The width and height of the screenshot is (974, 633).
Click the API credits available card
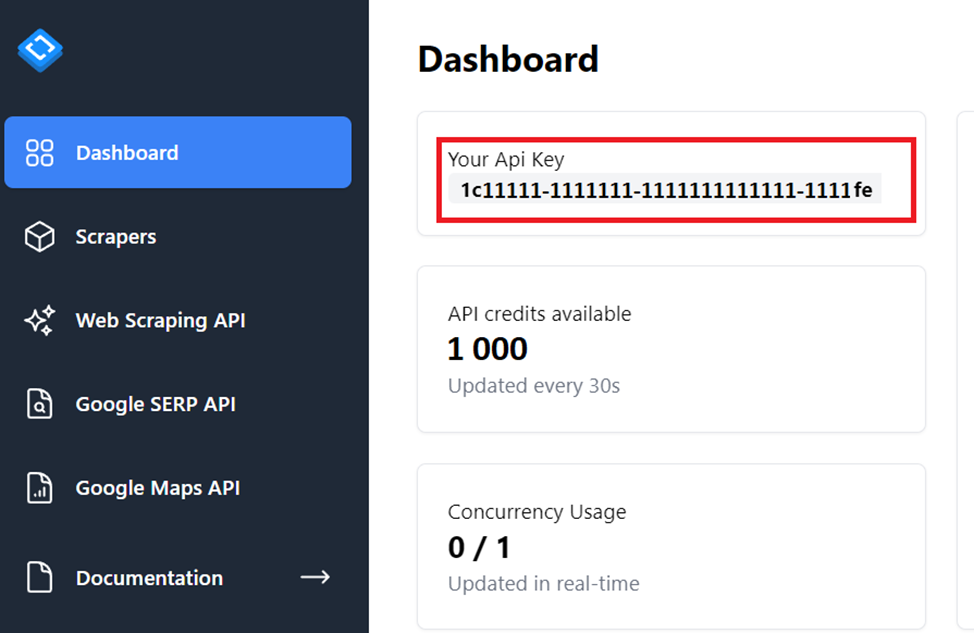coord(670,348)
